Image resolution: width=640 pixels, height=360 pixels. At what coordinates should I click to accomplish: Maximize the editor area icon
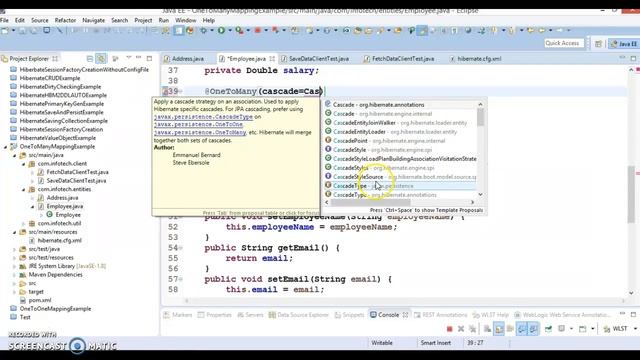click(633, 58)
